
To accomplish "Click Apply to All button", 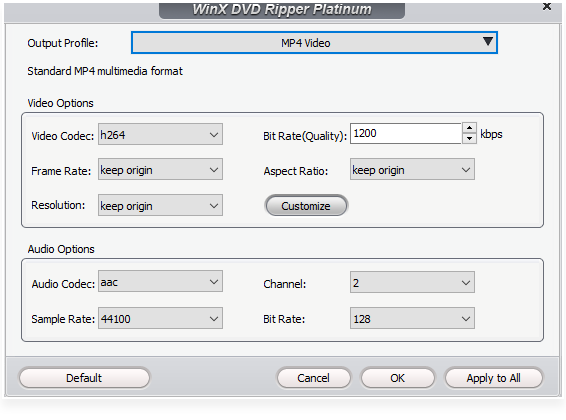I will tap(493, 378).
